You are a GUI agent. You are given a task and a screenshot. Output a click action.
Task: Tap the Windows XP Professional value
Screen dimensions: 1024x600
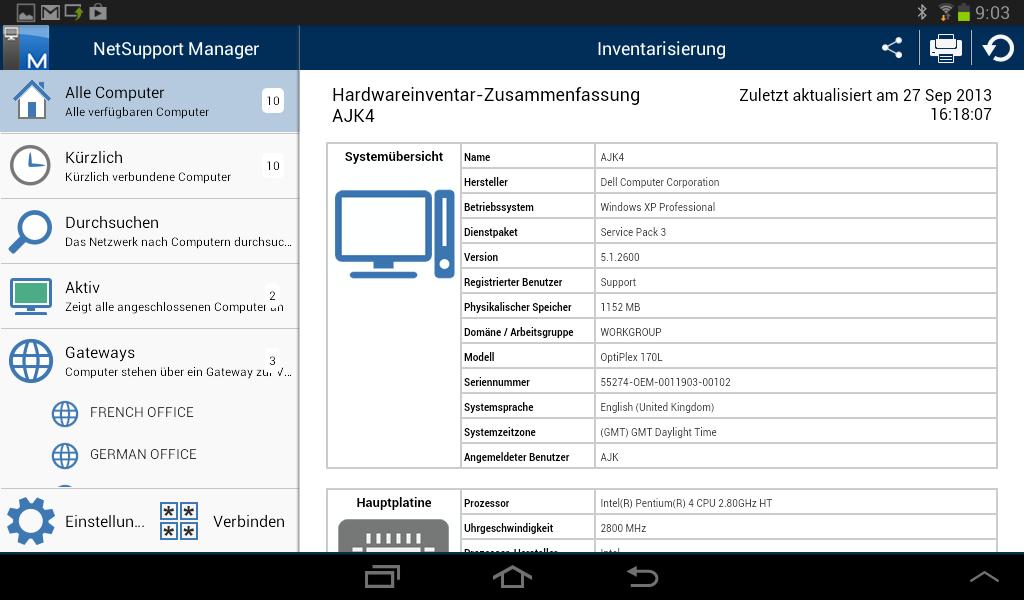point(658,207)
